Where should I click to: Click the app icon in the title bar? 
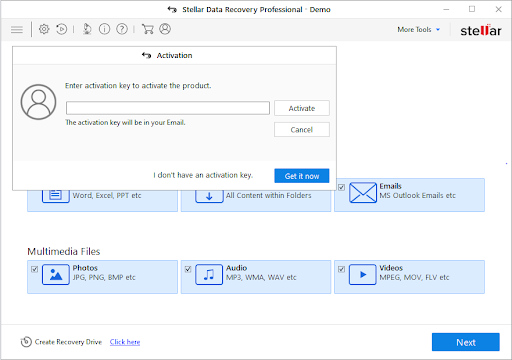(172, 9)
